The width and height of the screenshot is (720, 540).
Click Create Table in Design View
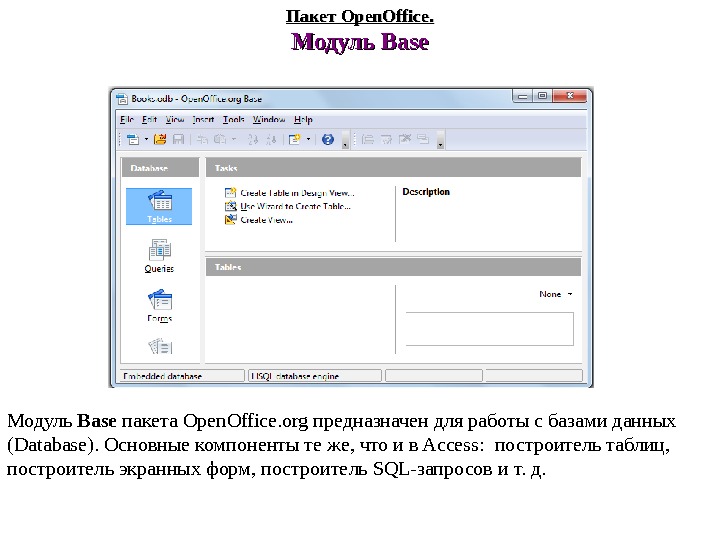297,193
